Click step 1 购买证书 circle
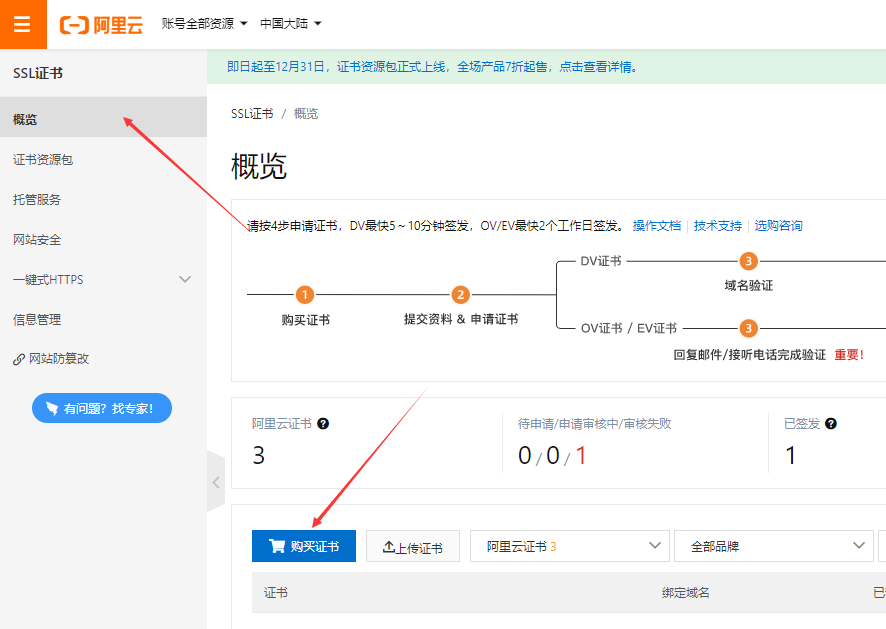 pos(305,295)
